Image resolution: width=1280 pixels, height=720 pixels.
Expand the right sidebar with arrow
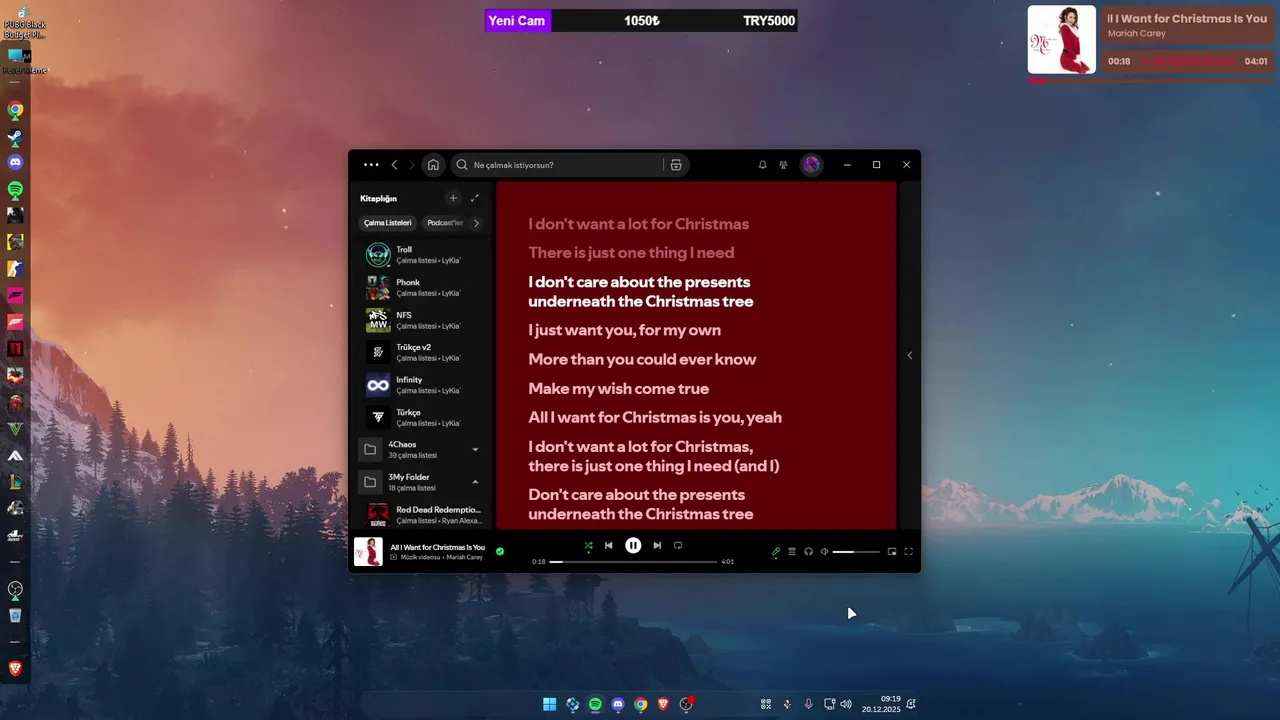click(x=909, y=355)
